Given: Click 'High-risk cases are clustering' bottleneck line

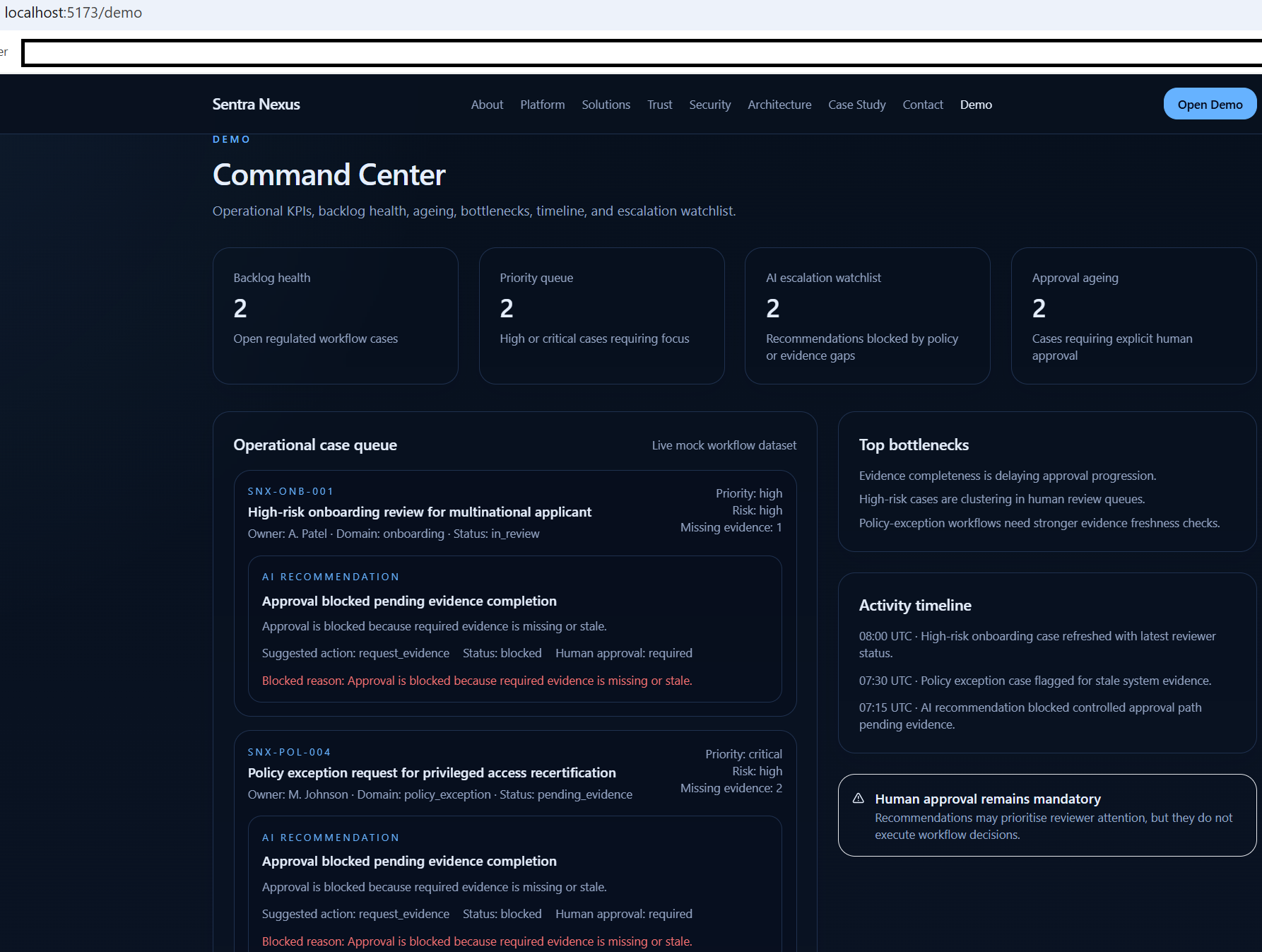Looking at the screenshot, I should [1002, 499].
